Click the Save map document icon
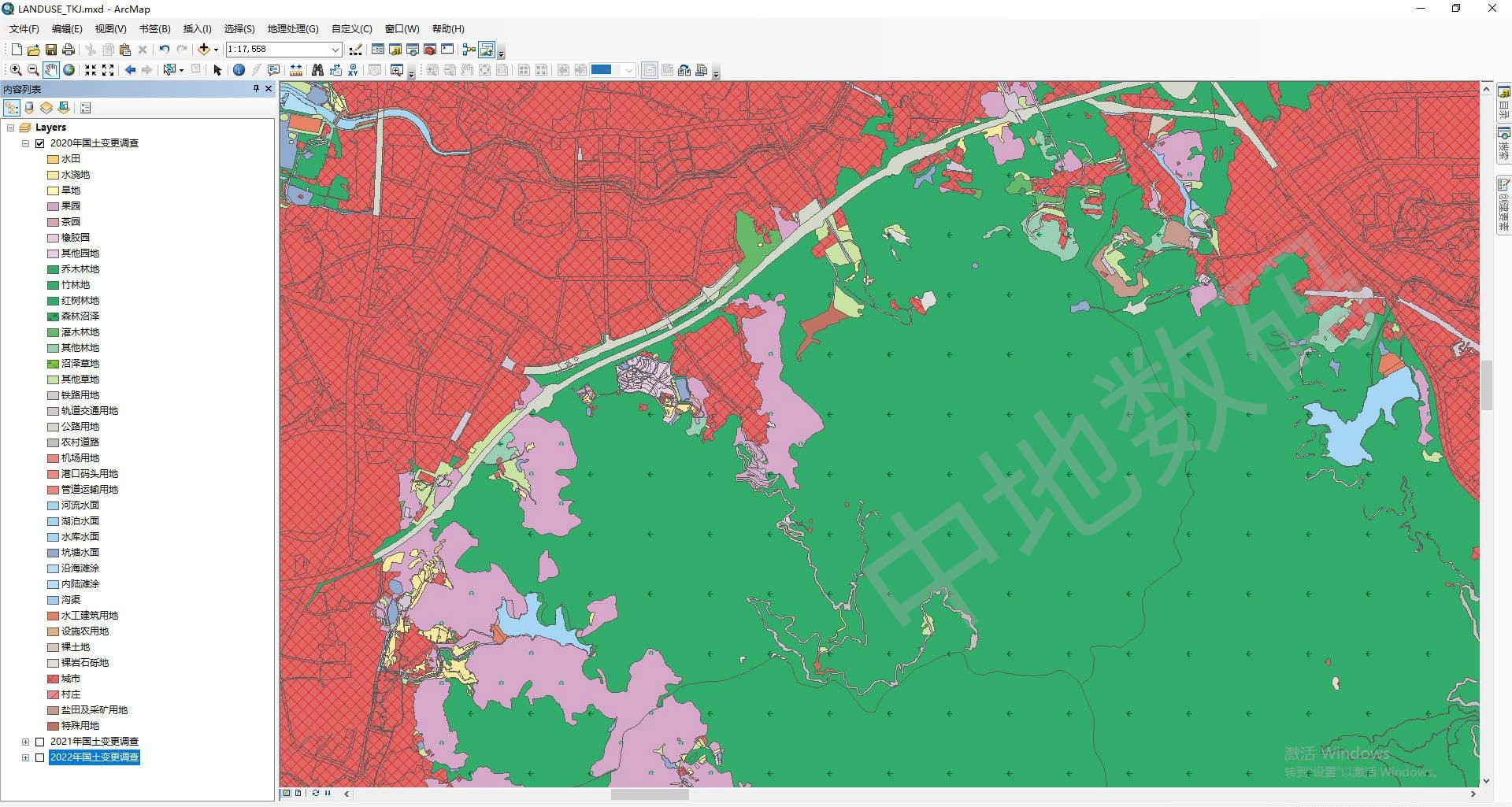This screenshot has width=1512, height=807. click(x=50, y=50)
